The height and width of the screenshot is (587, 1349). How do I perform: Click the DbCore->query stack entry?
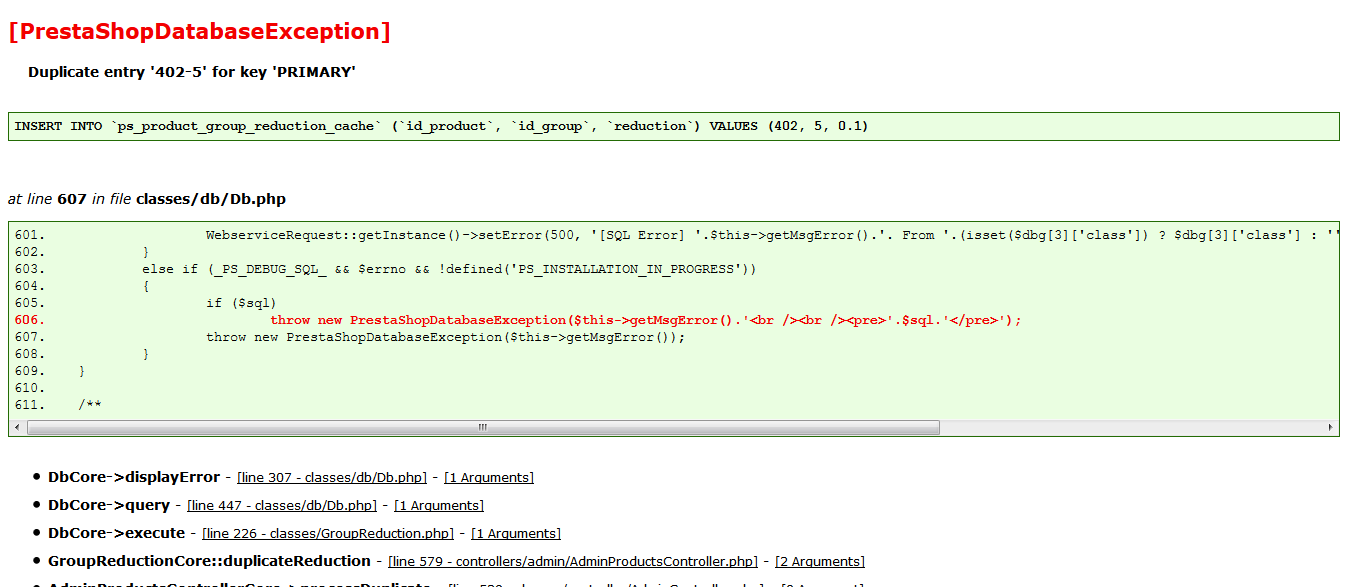pyautogui.click(x=109, y=505)
